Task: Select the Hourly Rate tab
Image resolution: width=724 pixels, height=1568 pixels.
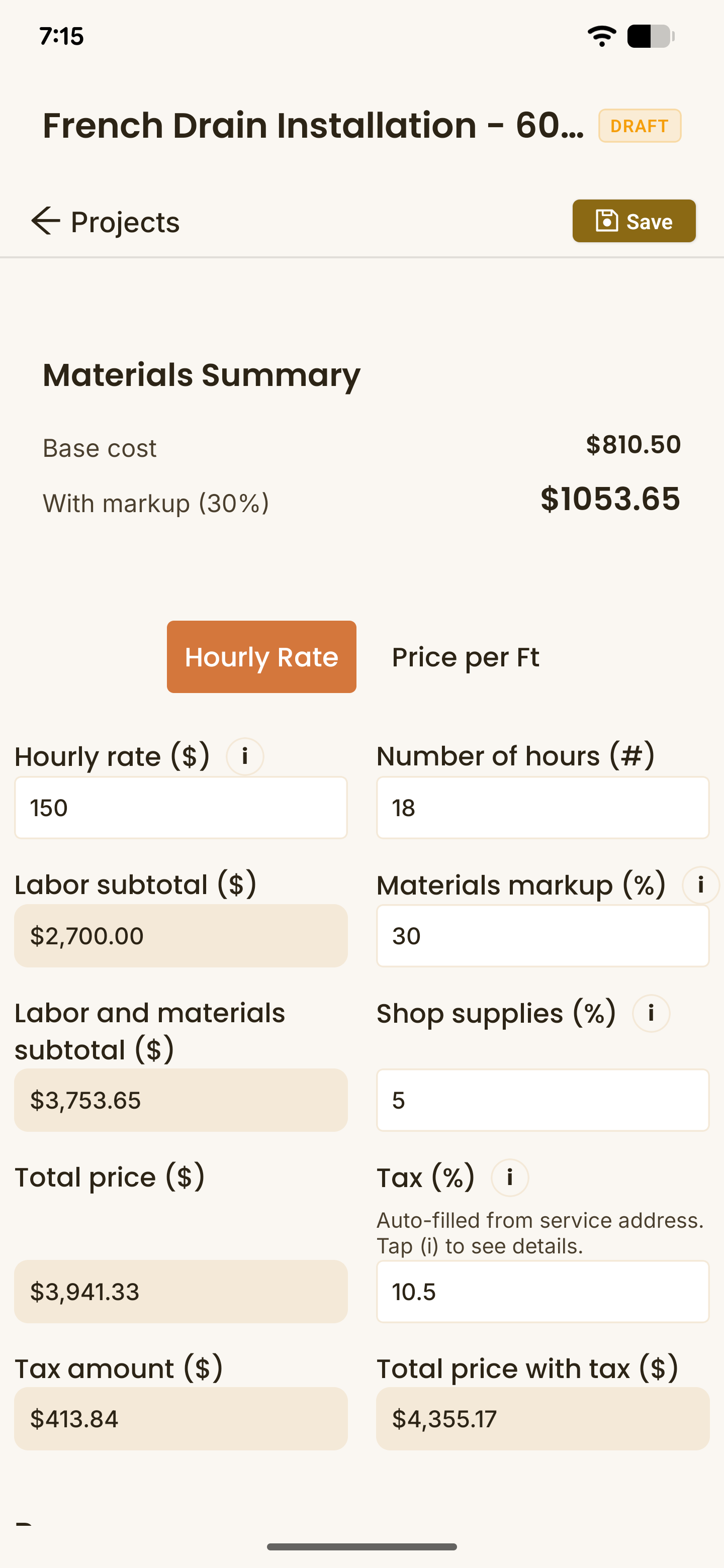Action: point(261,657)
